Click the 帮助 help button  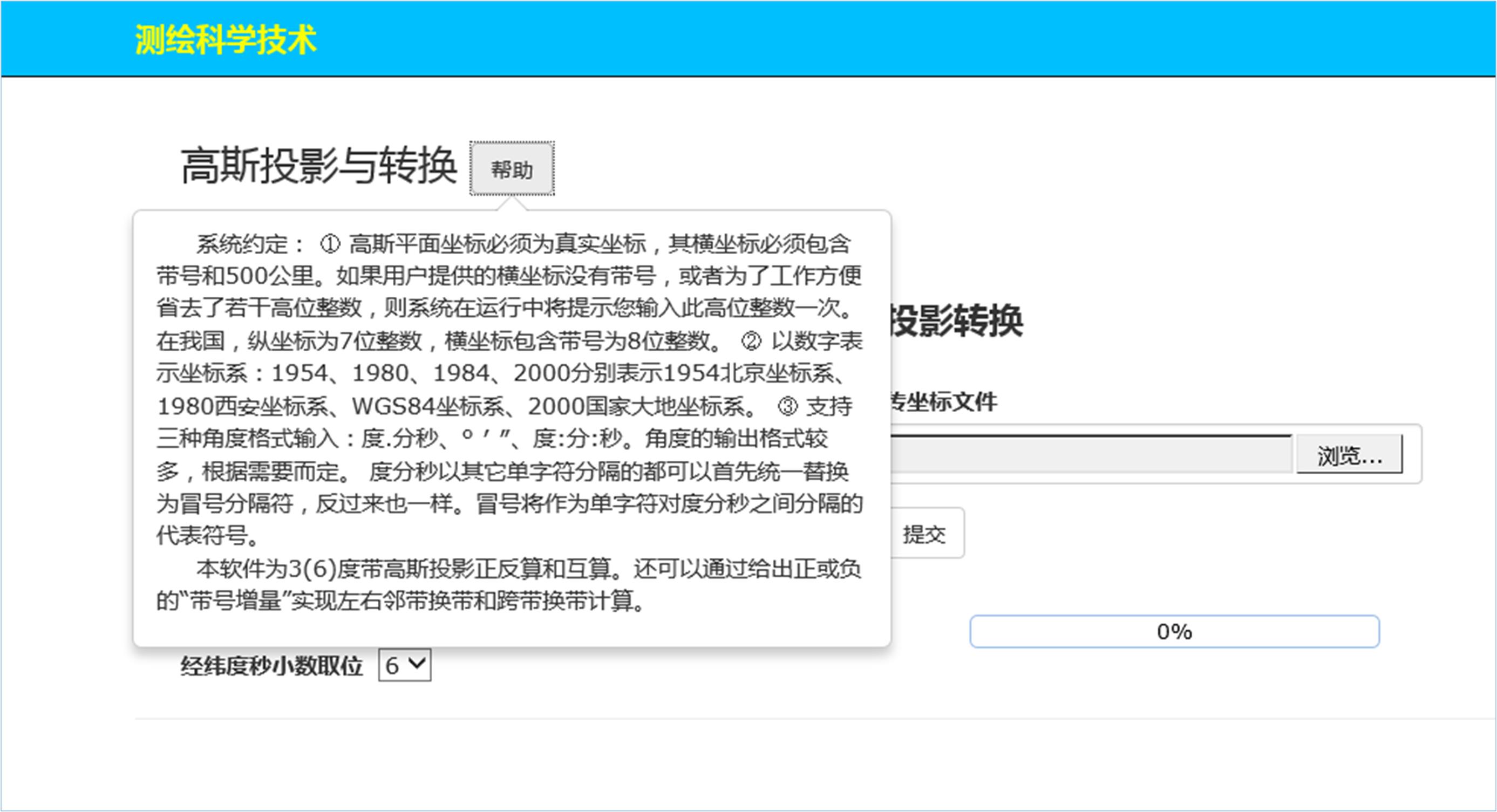(x=512, y=169)
